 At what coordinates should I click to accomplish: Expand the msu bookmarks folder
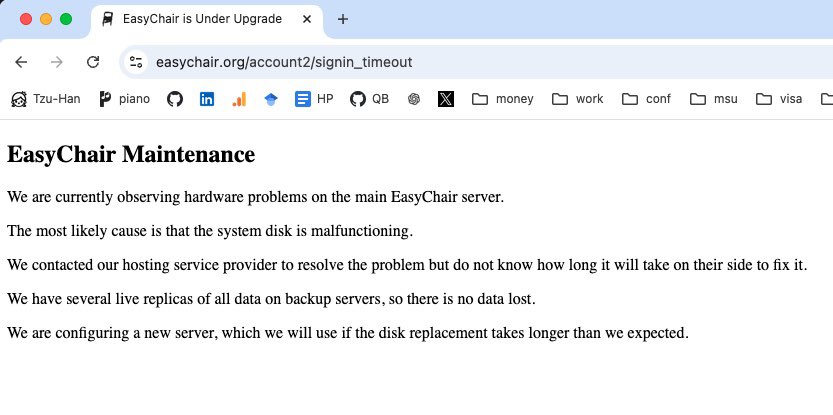[714, 99]
